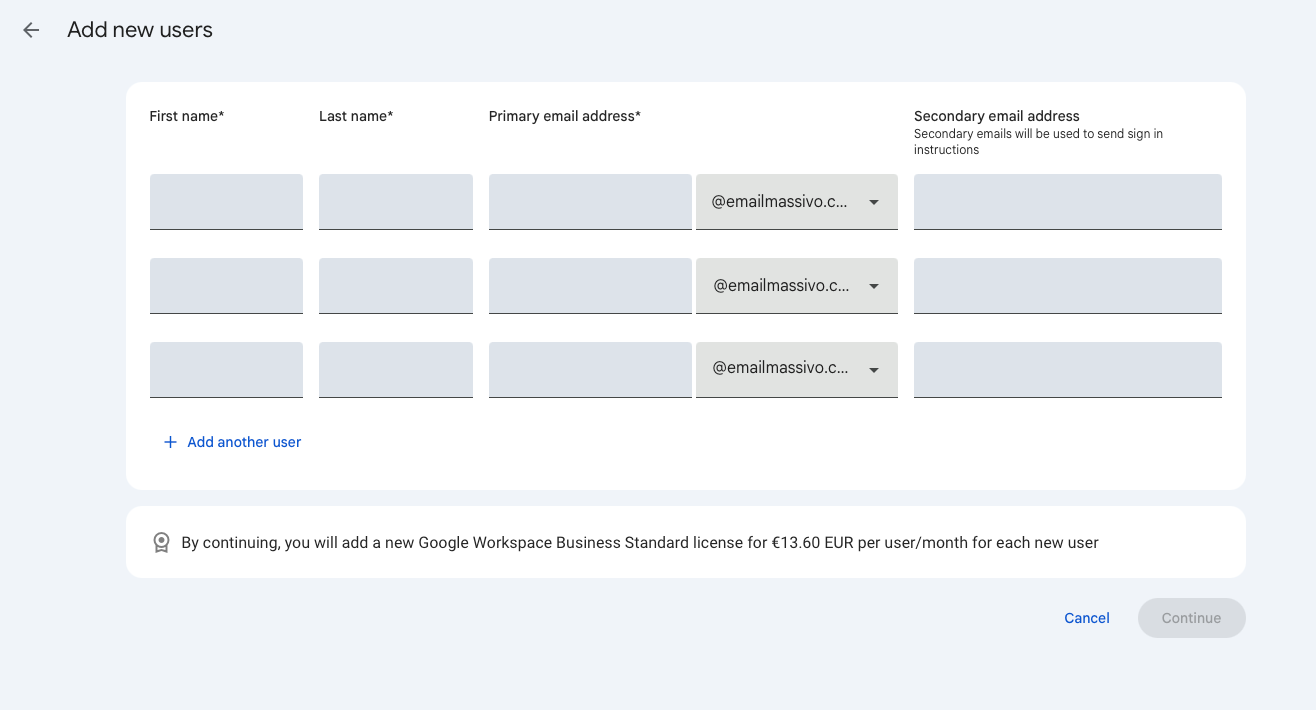Open the first row email domain dropdown
1316x710 pixels.
(796, 202)
